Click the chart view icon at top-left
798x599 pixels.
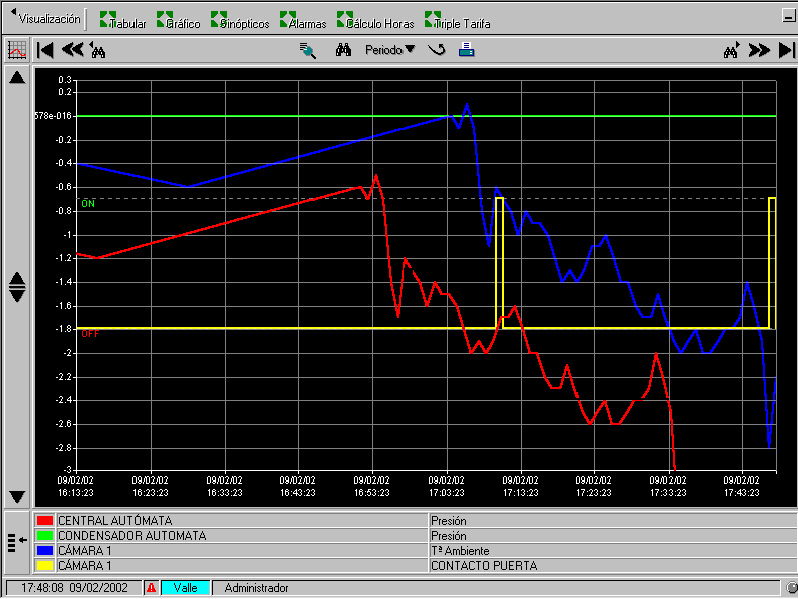[x=16, y=50]
